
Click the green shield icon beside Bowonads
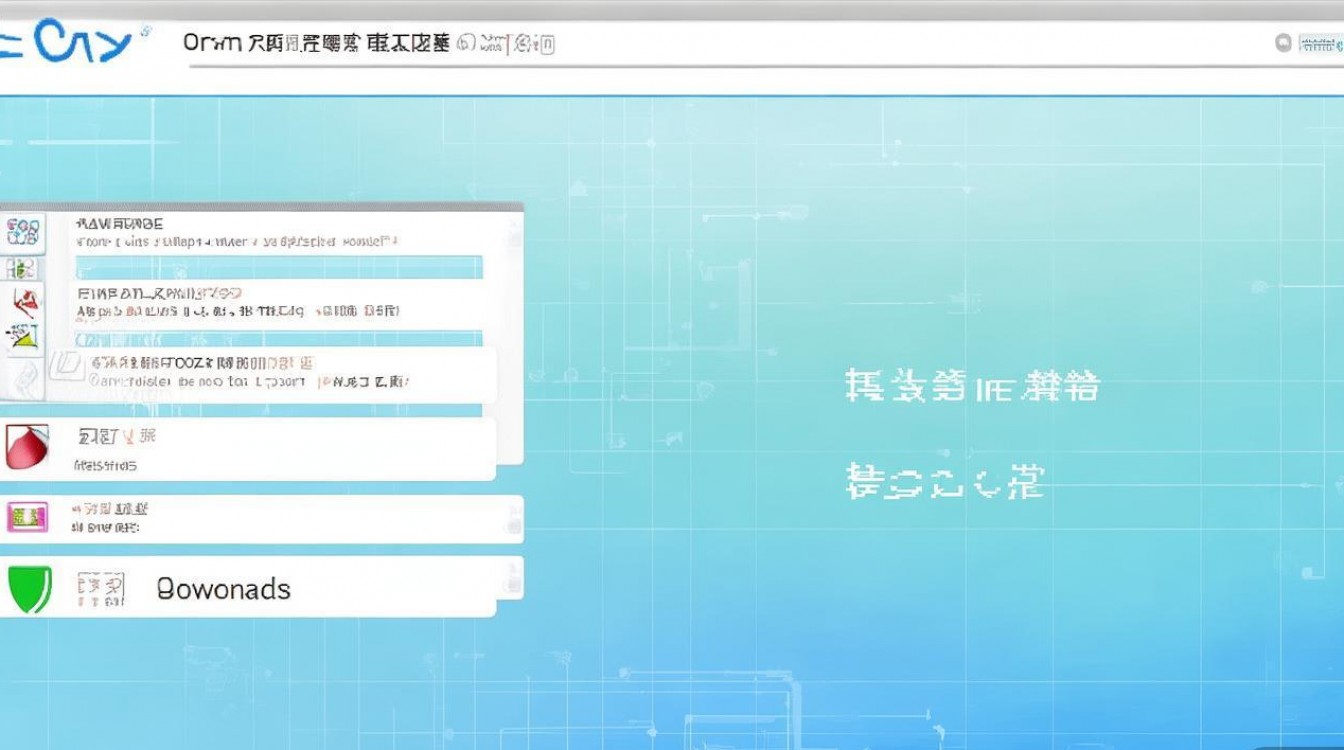30,589
